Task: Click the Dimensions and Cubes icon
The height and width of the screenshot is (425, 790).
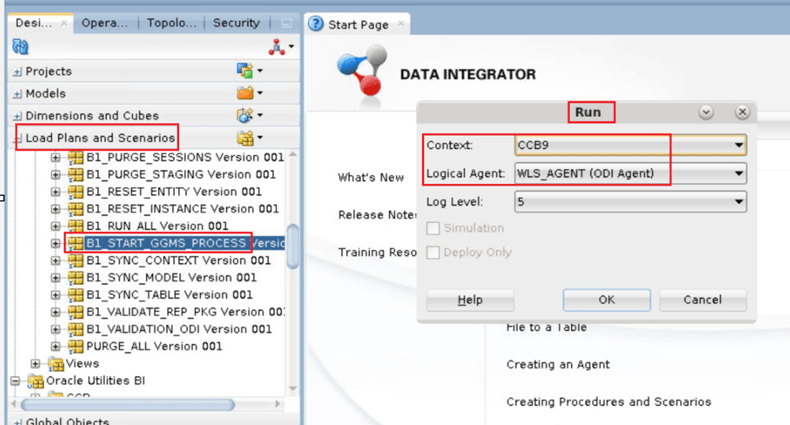Action: [245, 115]
